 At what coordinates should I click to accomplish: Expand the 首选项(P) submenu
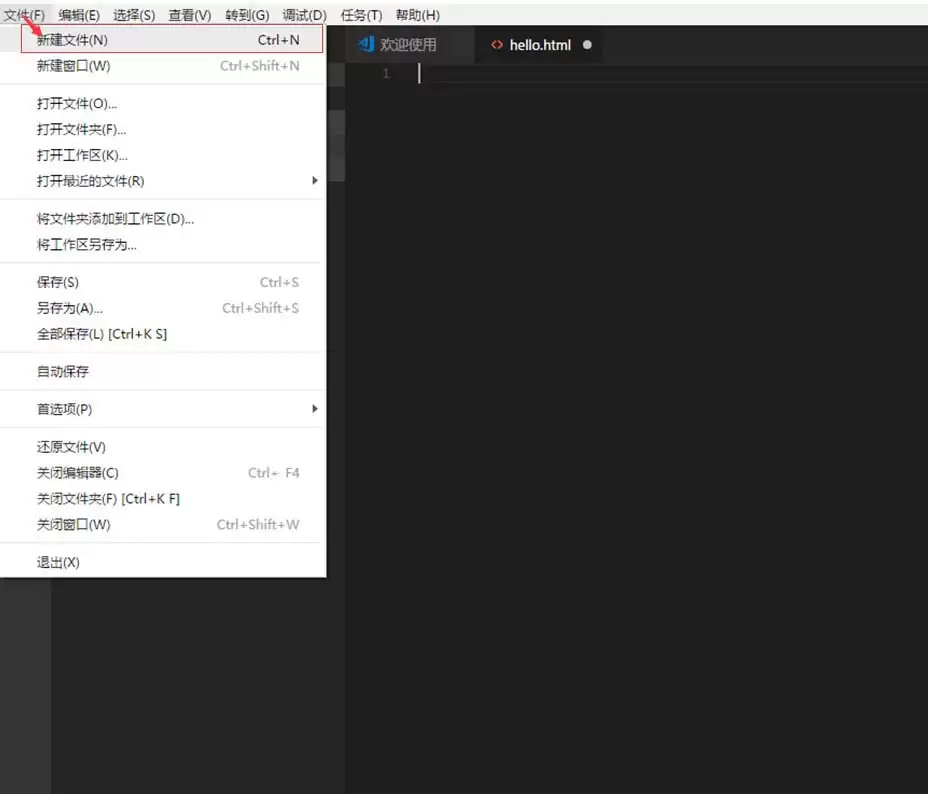coord(64,409)
